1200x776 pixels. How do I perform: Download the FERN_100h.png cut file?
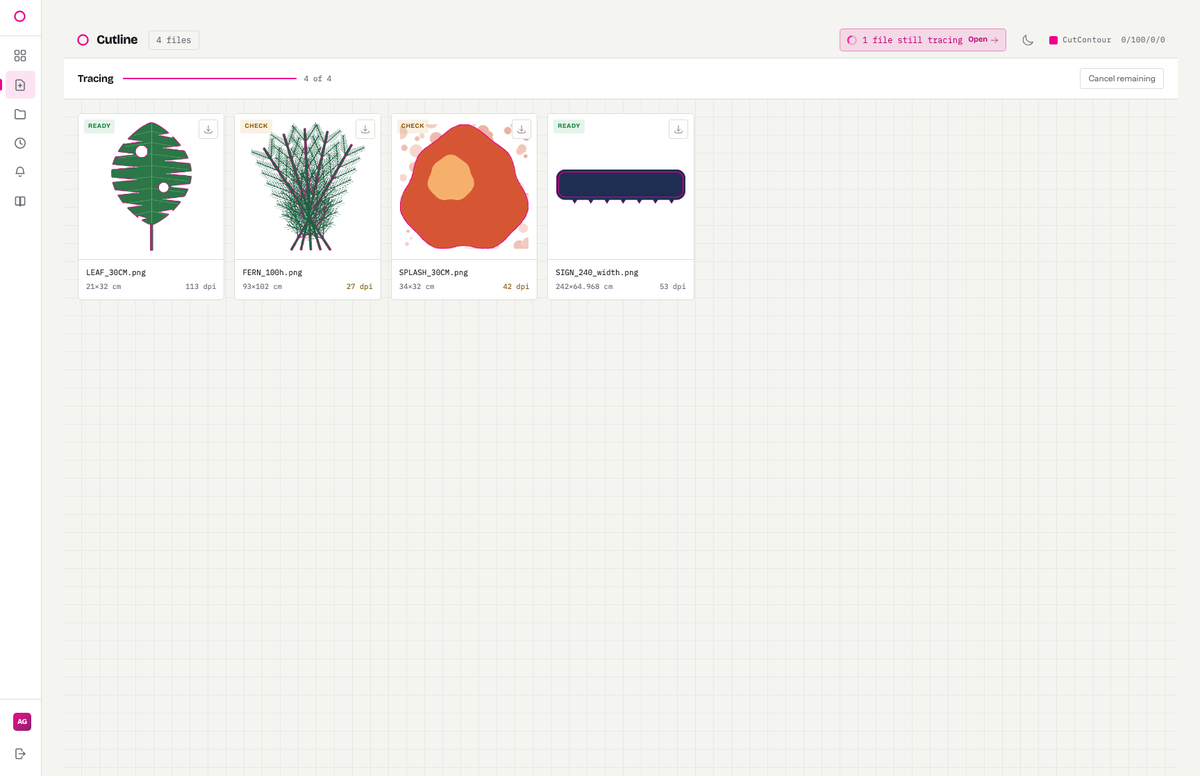365,129
